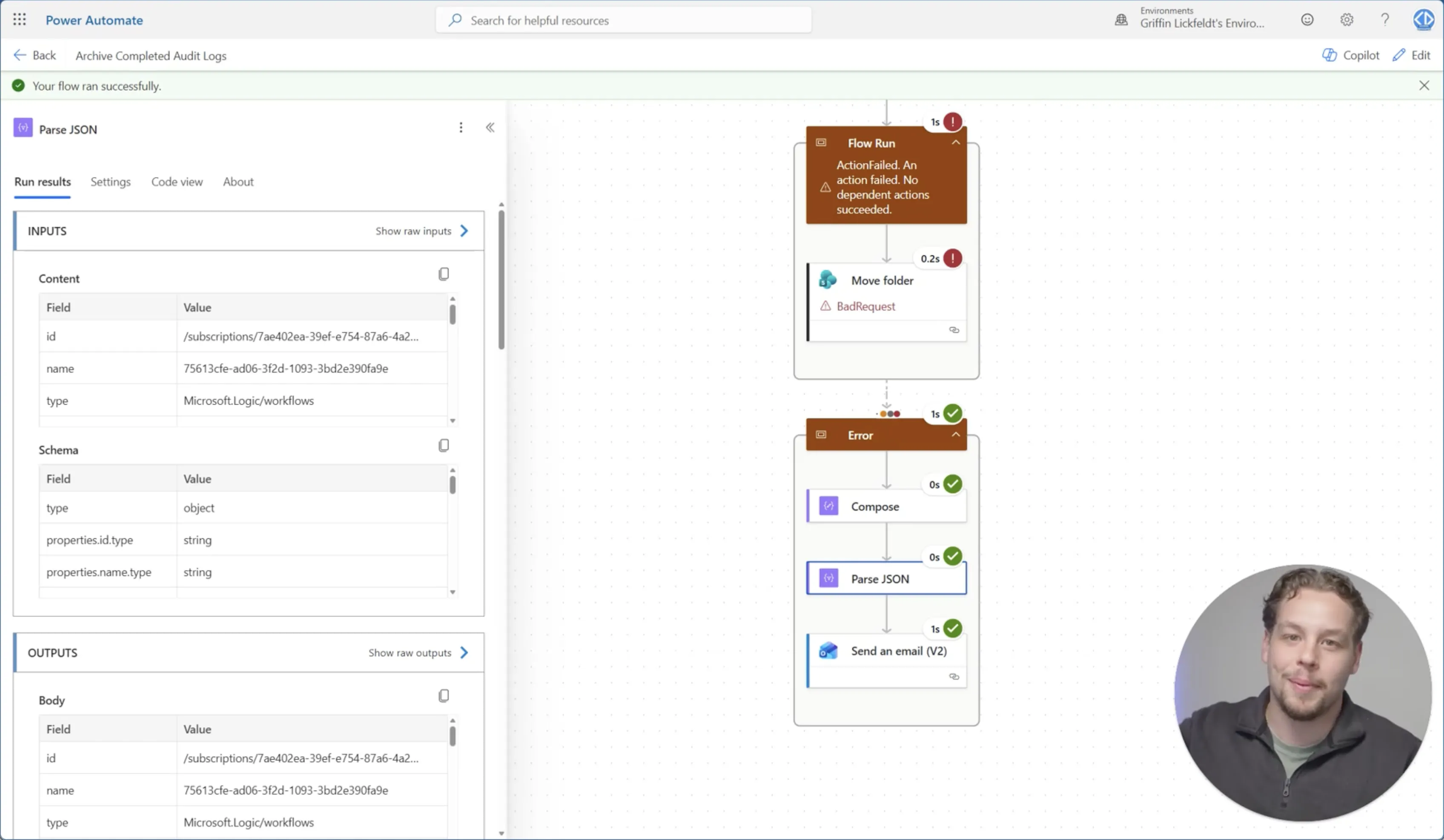Switch to the Run results tab
Viewport: 1444px width, 840px height.
pos(43,182)
